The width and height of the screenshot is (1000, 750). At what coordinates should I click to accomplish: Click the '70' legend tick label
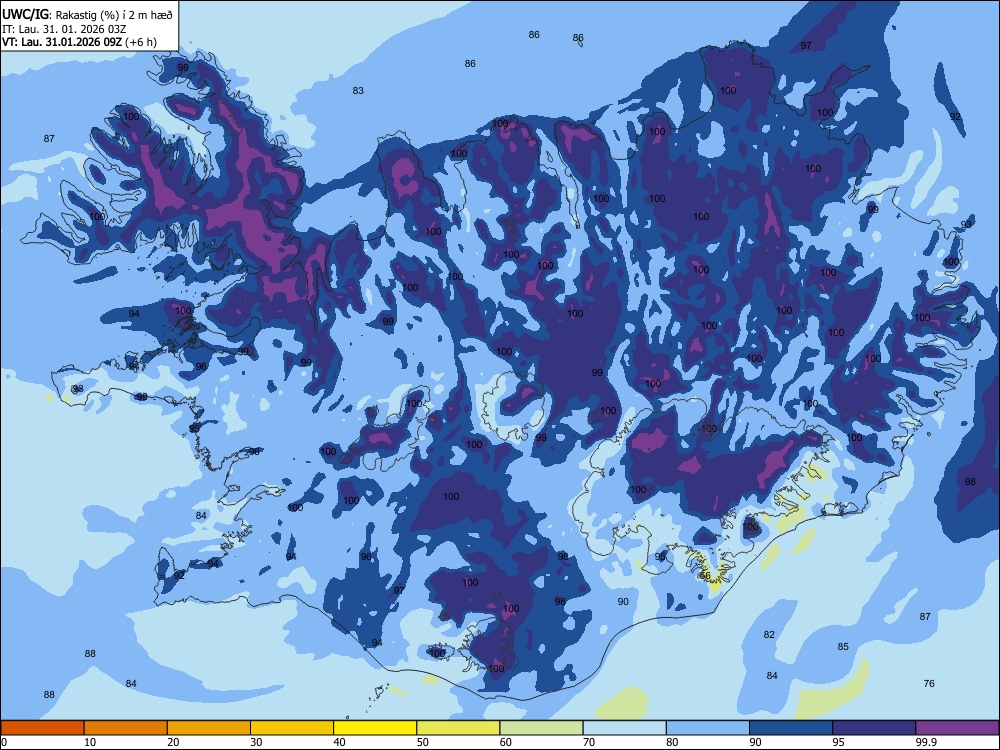tap(589, 742)
